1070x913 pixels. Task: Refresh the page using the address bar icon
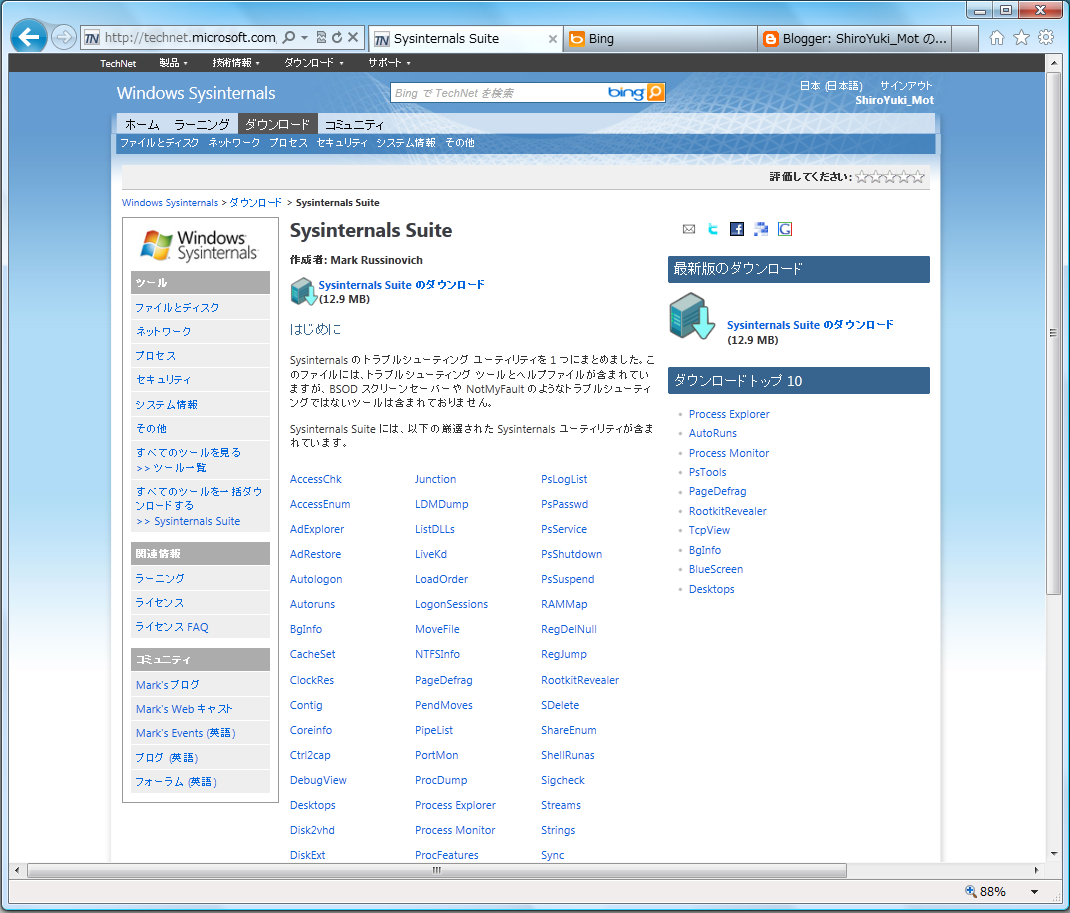(x=336, y=36)
